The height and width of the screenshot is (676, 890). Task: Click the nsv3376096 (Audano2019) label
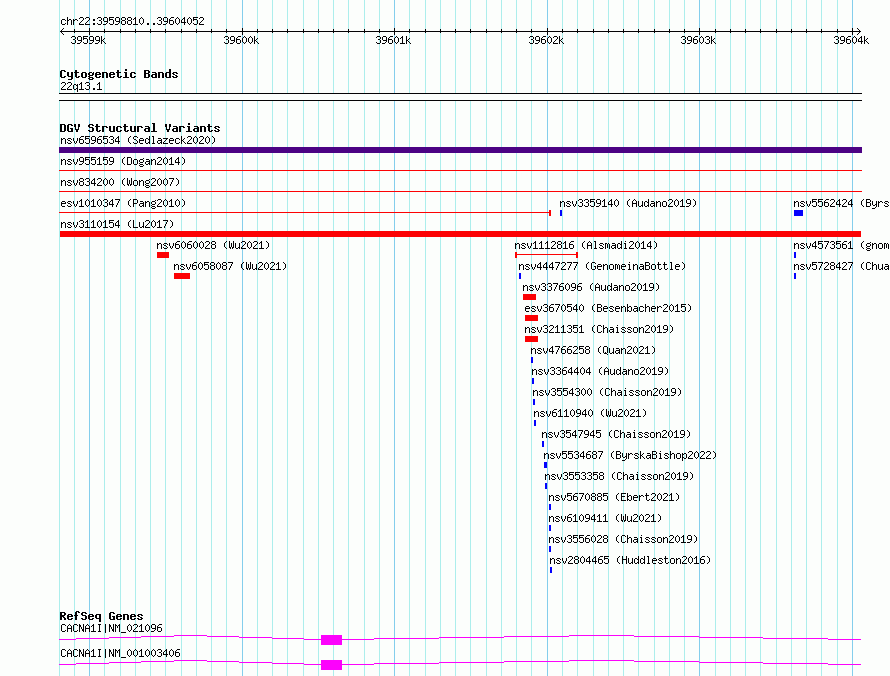[x=591, y=287]
